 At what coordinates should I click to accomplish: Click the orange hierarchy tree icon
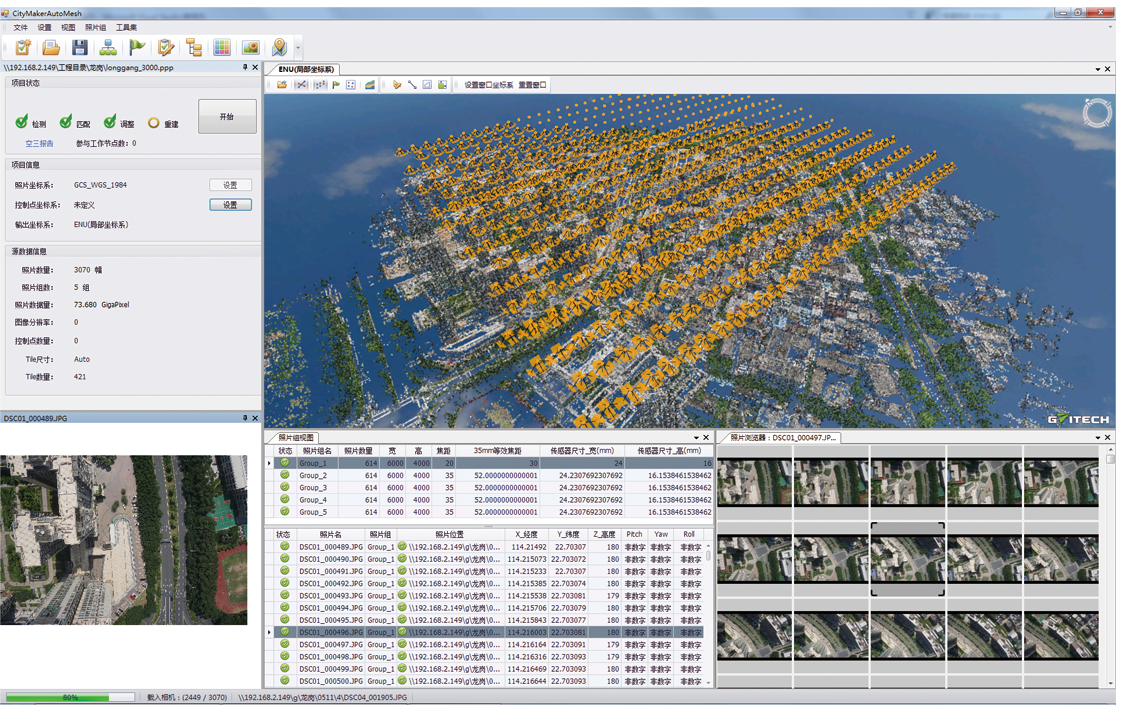194,47
